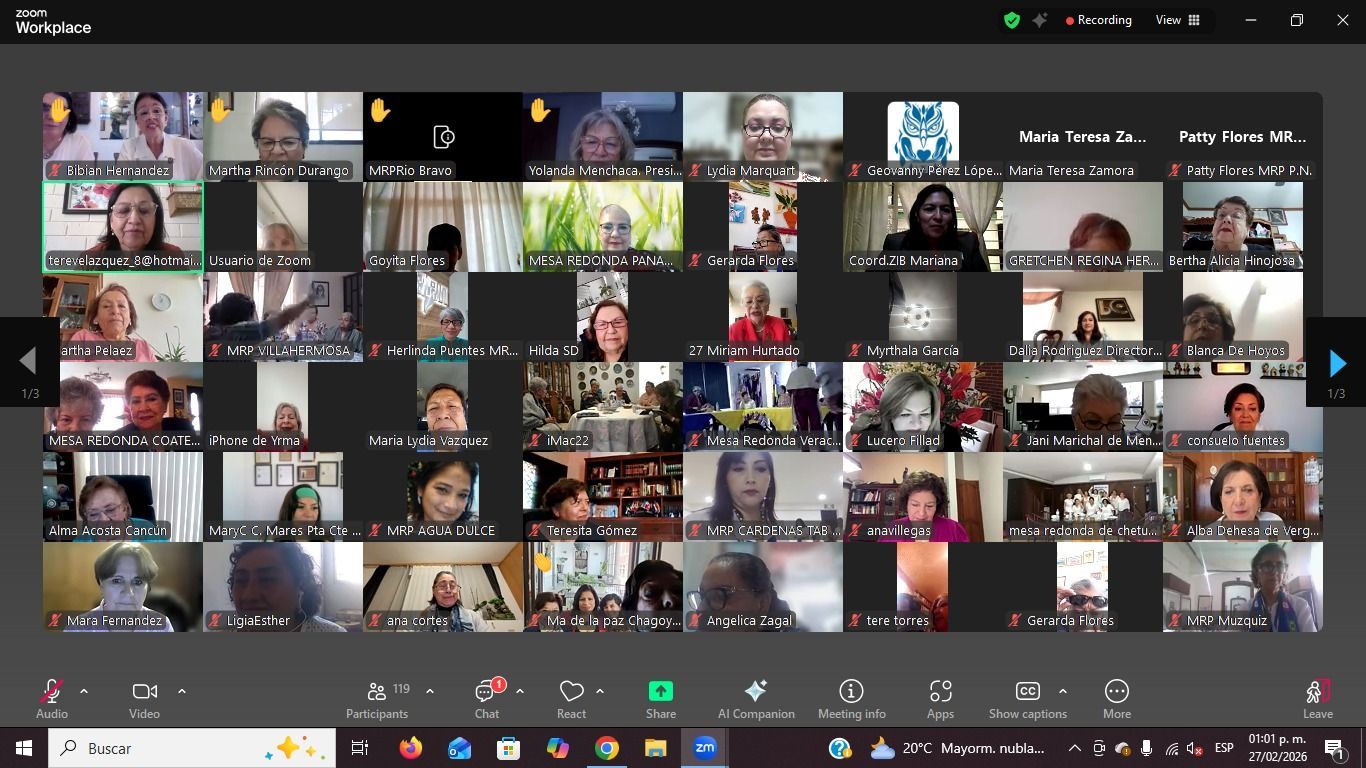Launch Google Chrome from the taskbar

pos(606,748)
